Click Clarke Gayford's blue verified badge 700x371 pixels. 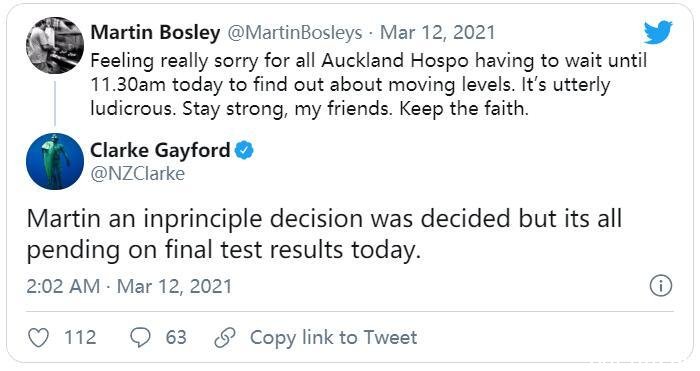click(244, 150)
